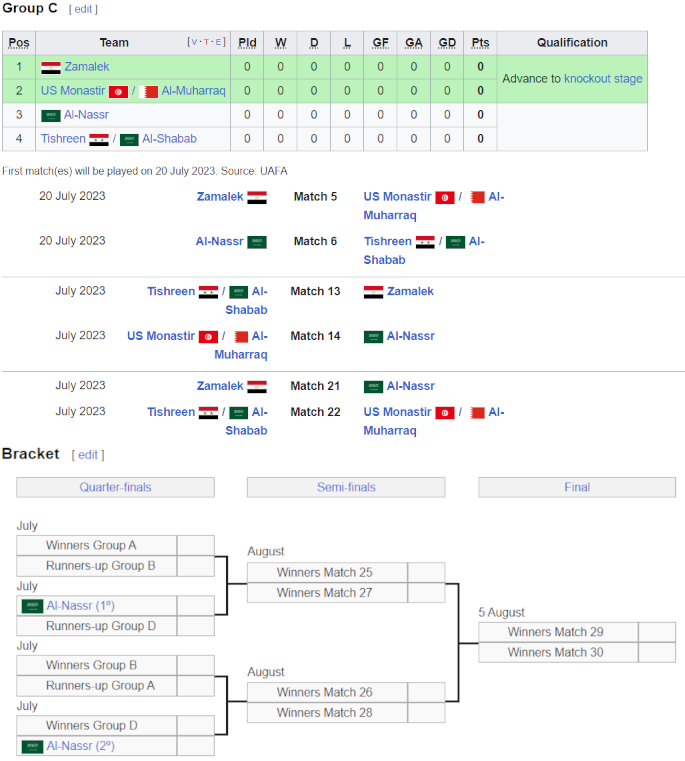The width and height of the screenshot is (685, 761).
Task: Open the edit link for Bracket section
Action: tap(88, 455)
